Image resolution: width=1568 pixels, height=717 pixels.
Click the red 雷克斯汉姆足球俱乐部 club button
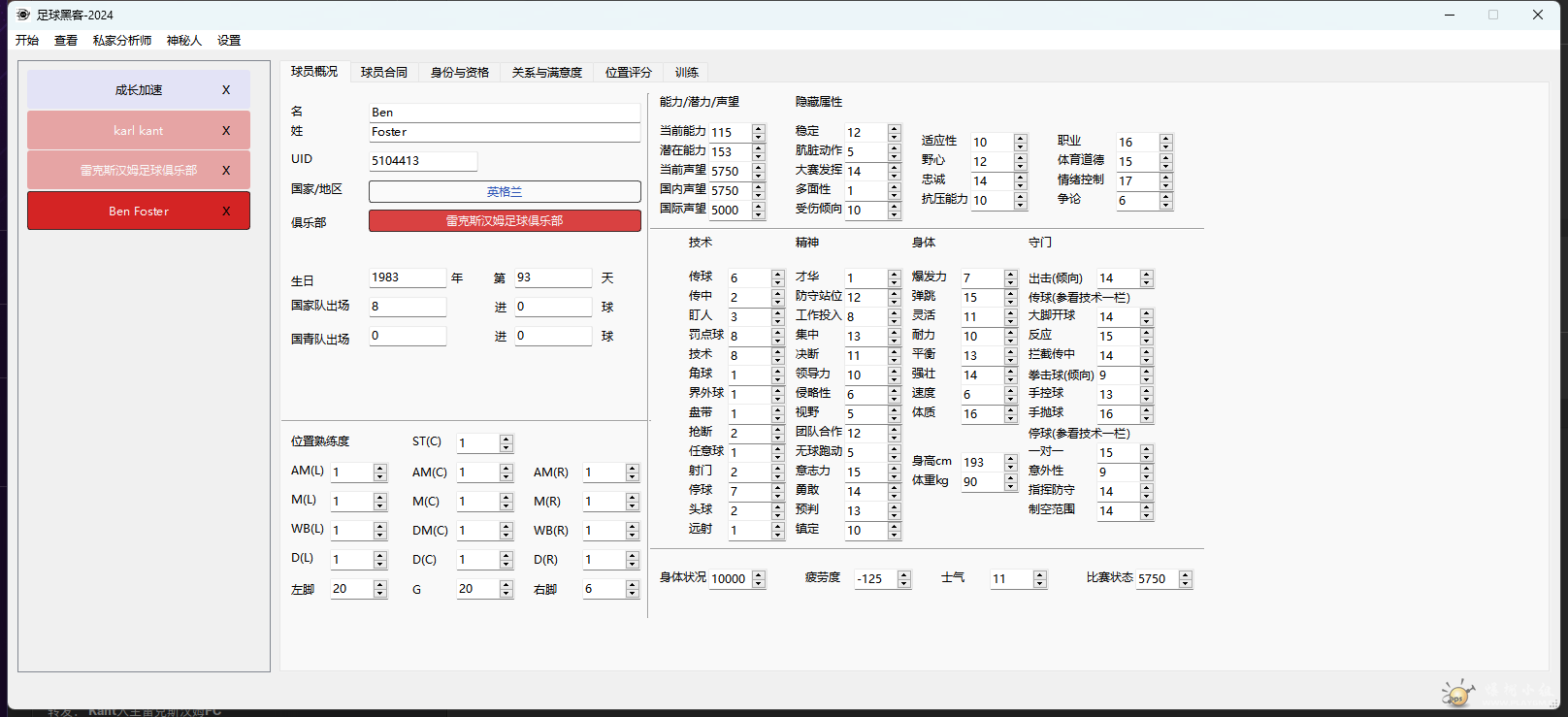click(x=505, y=221)
